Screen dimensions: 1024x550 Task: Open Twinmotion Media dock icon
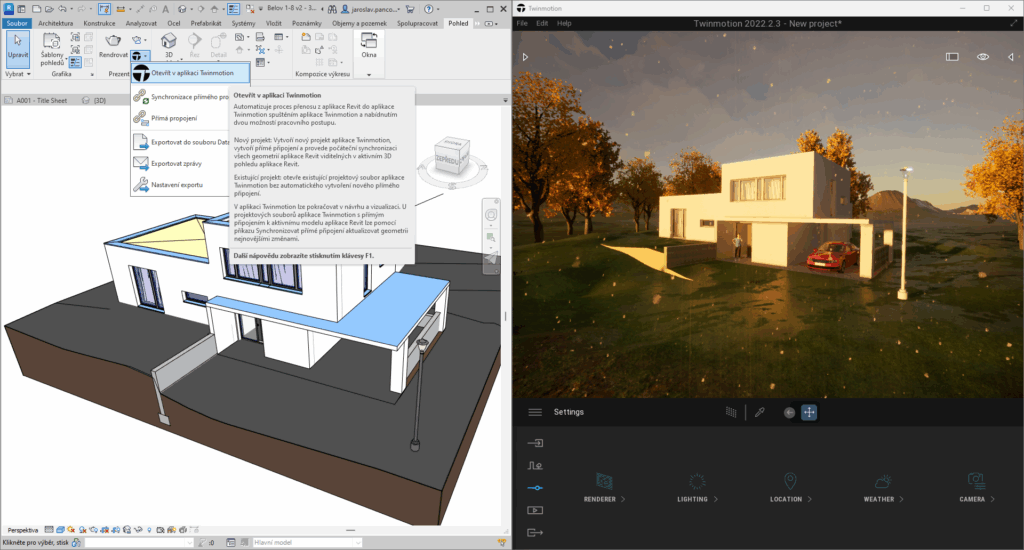535,510
